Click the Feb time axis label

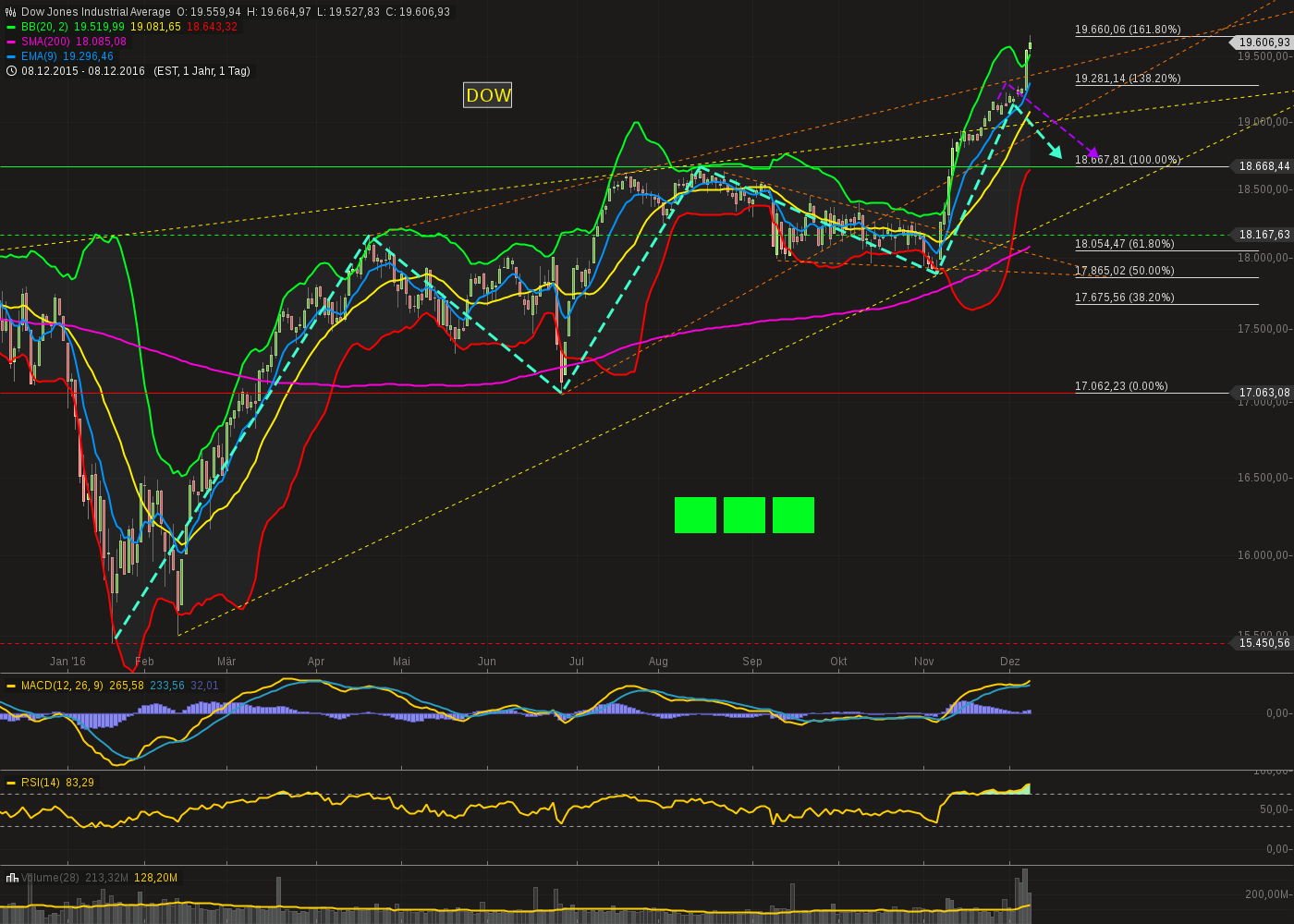(144, 662)
